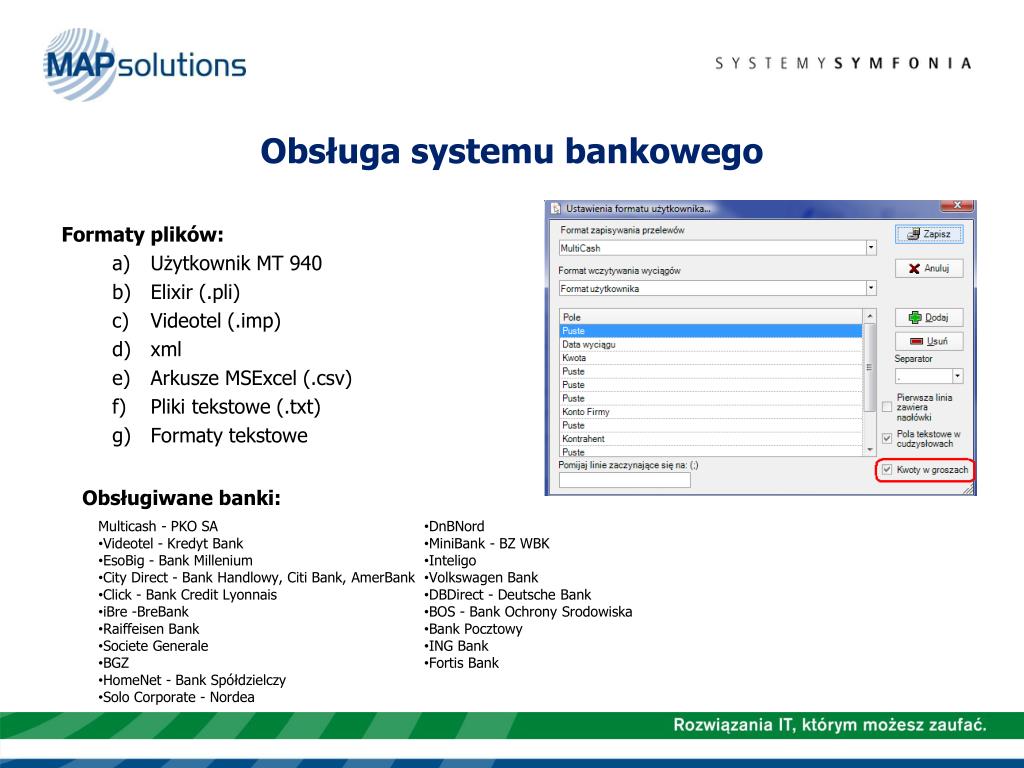Enable 'Pierwsza linia zawiera nagłówki' checkbox

click(887, 407)
